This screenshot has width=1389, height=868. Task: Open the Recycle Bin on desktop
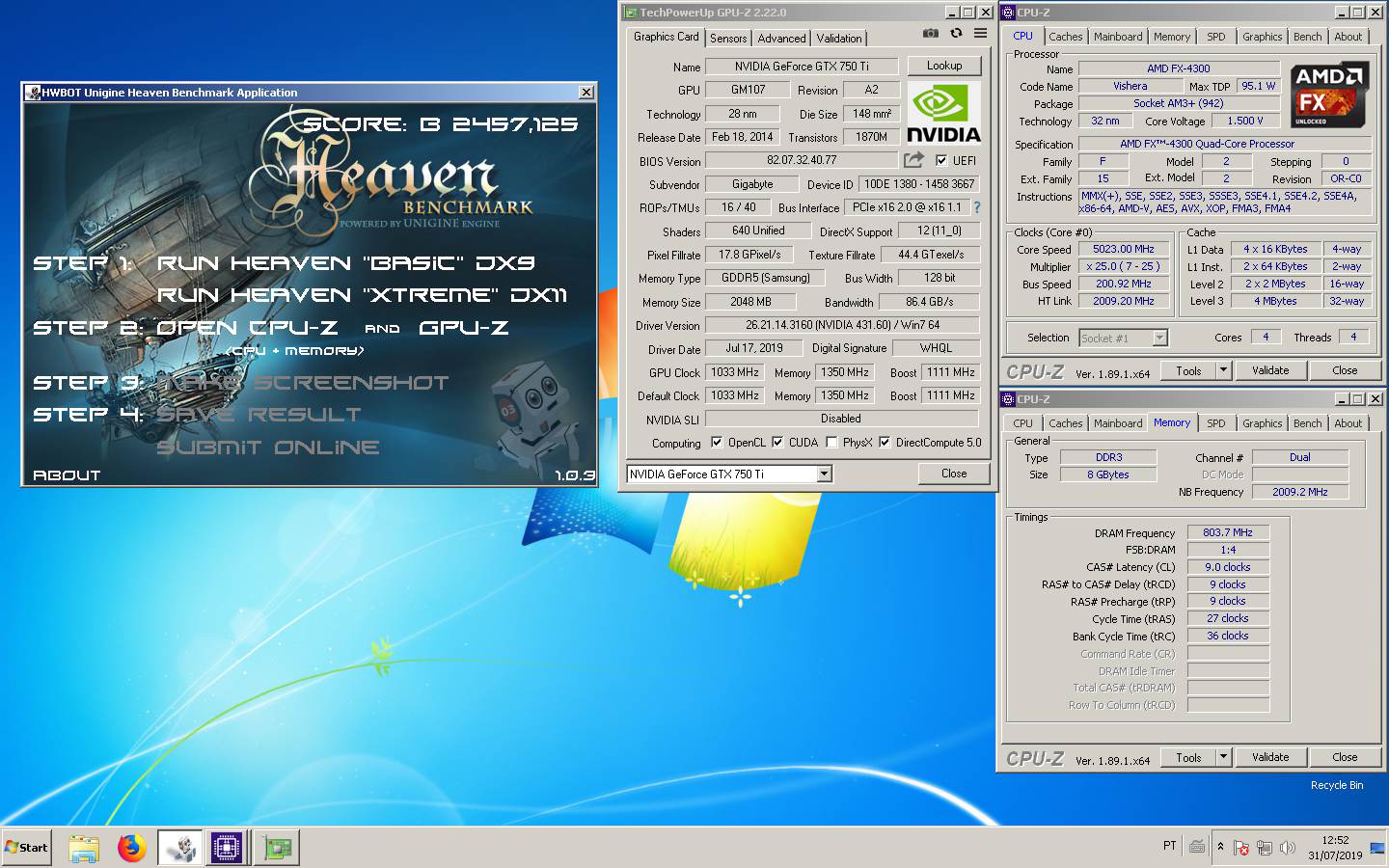(1336, 785)
